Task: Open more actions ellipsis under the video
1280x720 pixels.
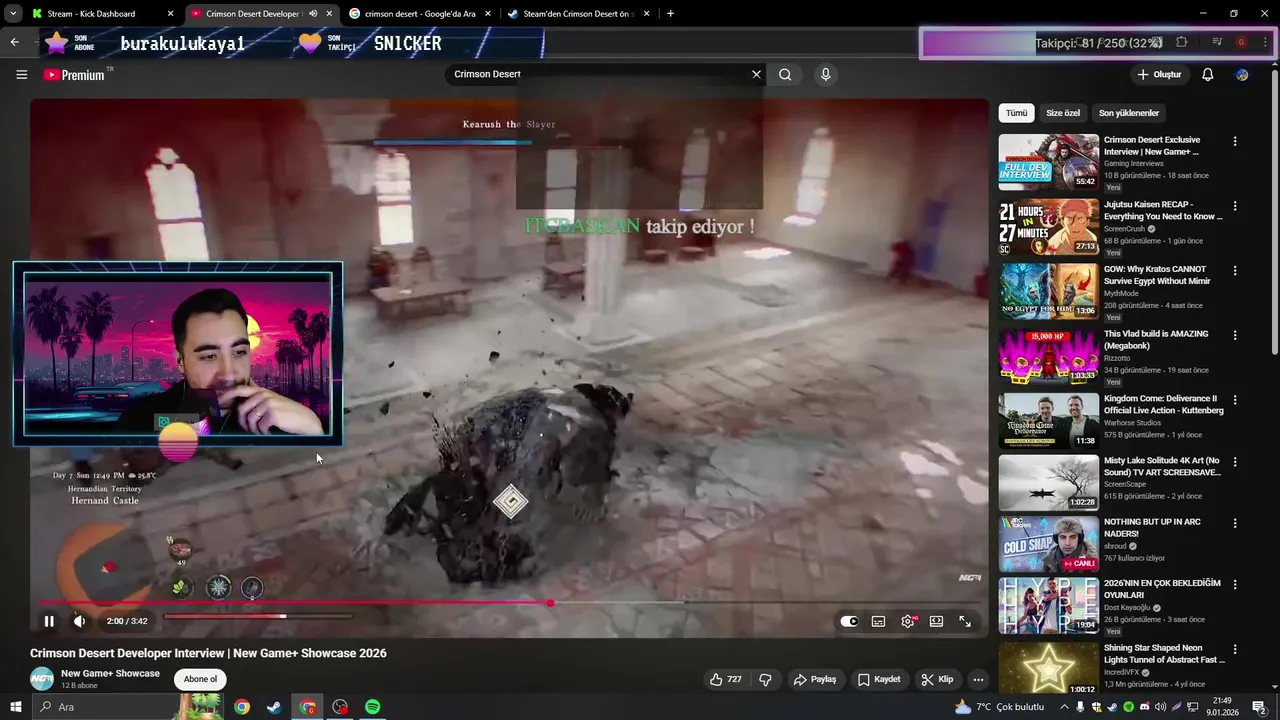Action: click(978, 679)
